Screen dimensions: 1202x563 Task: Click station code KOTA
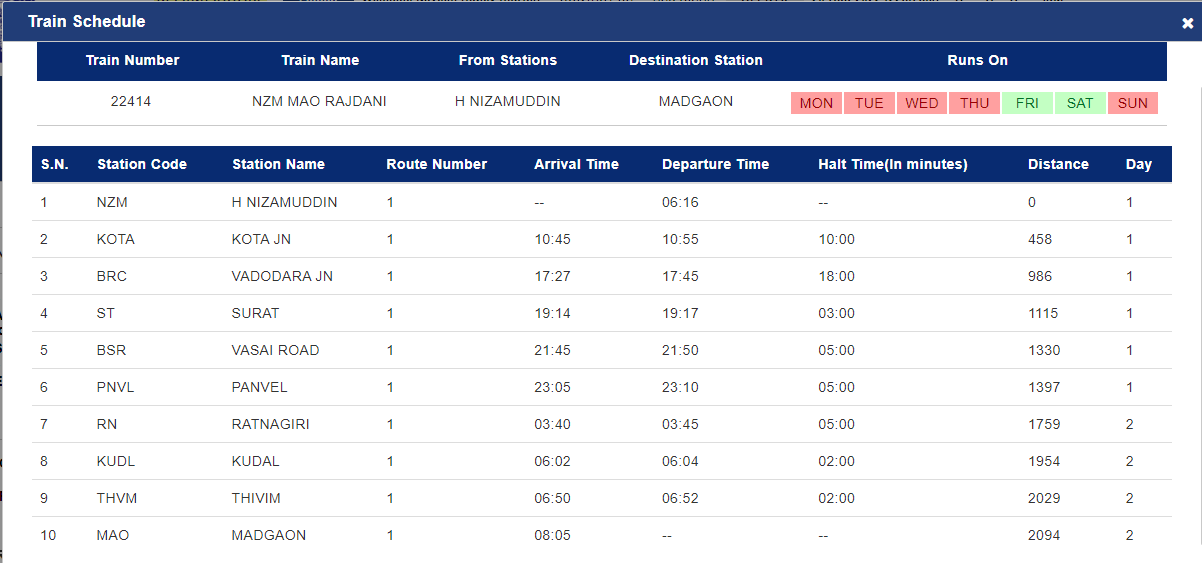pyautogui.click(x=115, y=239)
